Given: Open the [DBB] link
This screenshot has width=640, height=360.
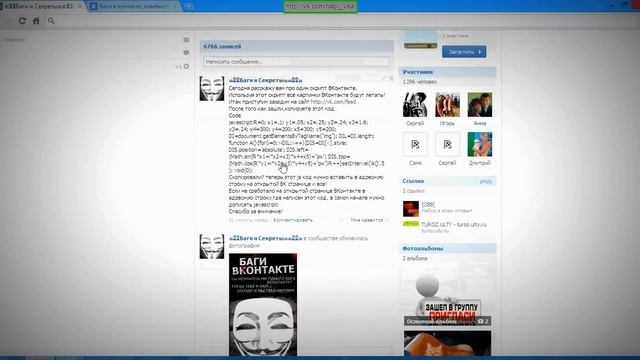Looking at the screenshot, I should click(x=428, y=204).
